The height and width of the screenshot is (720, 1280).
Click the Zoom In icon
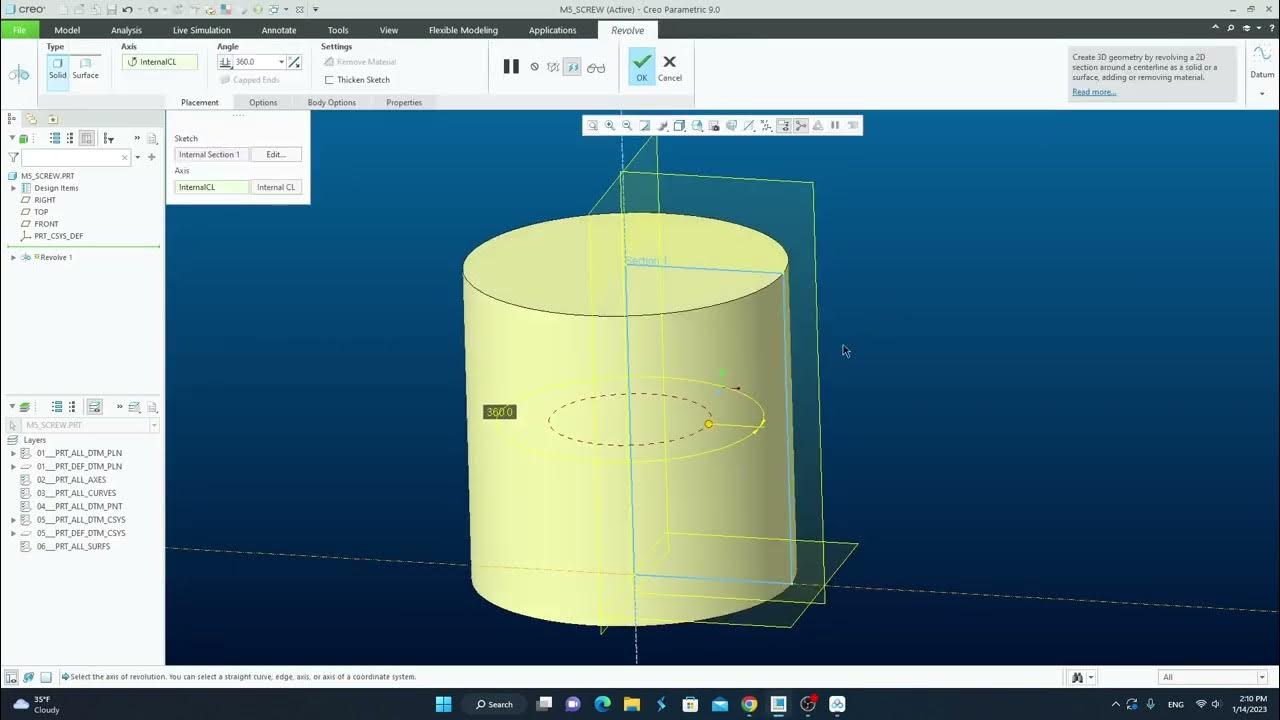point(610,125)
